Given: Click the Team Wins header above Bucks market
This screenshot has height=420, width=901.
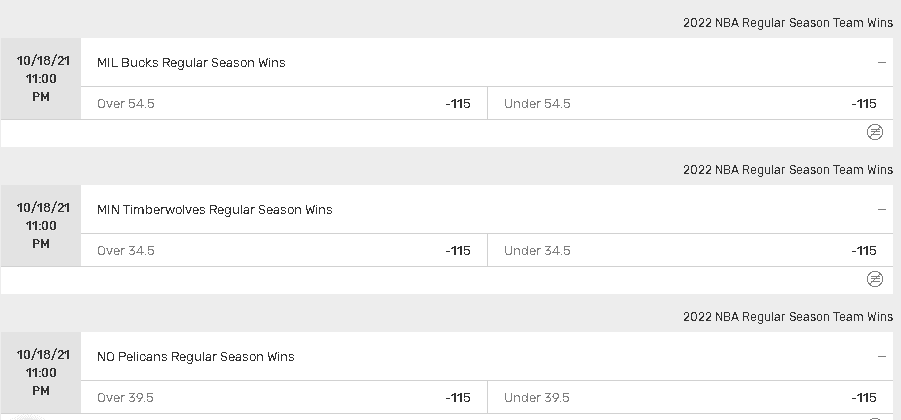Looking at the screenshot, I should coord(788,23).
